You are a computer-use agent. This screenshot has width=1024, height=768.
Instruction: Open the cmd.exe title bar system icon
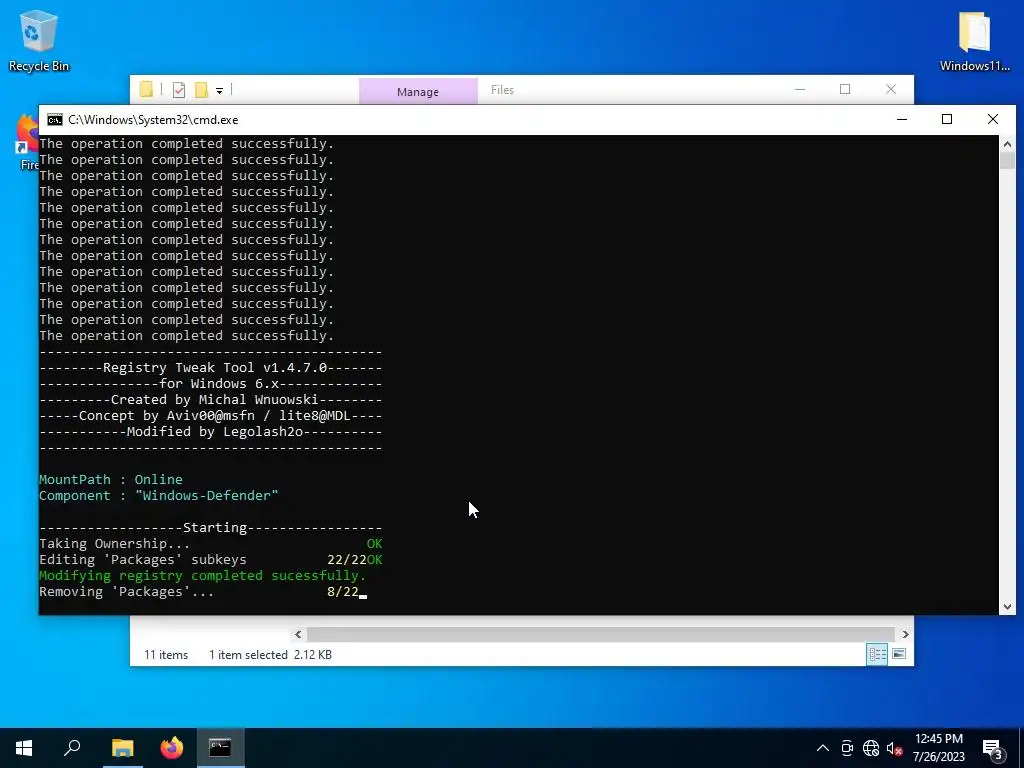55,120
